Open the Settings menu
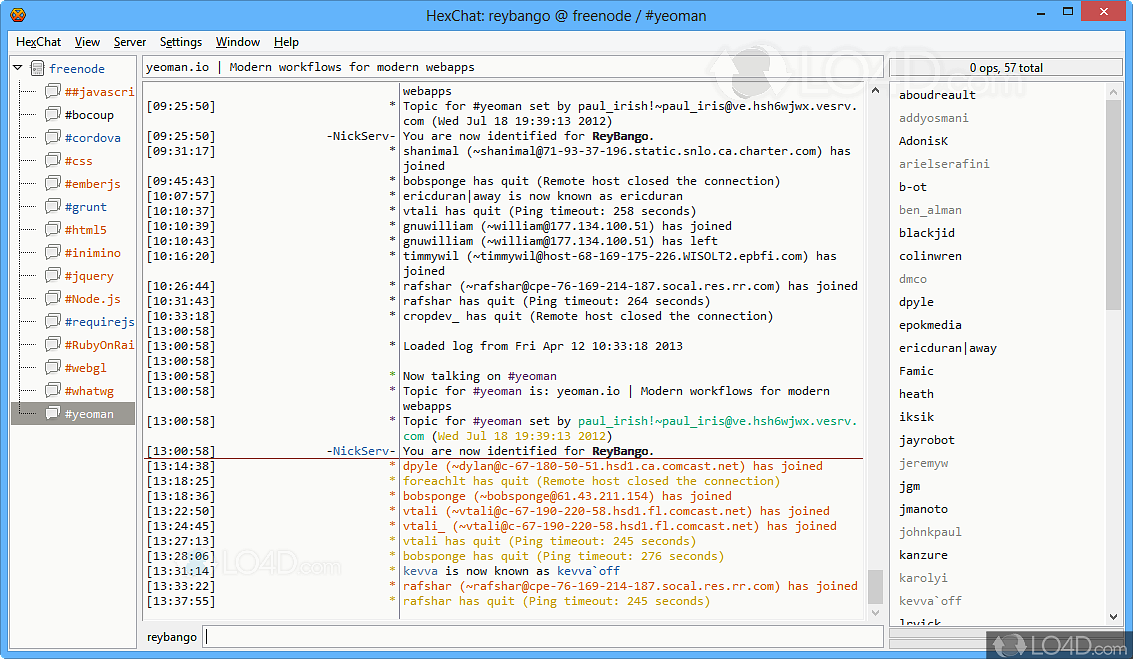Screen dimensions: 1133x659 [x=180, y=42]
